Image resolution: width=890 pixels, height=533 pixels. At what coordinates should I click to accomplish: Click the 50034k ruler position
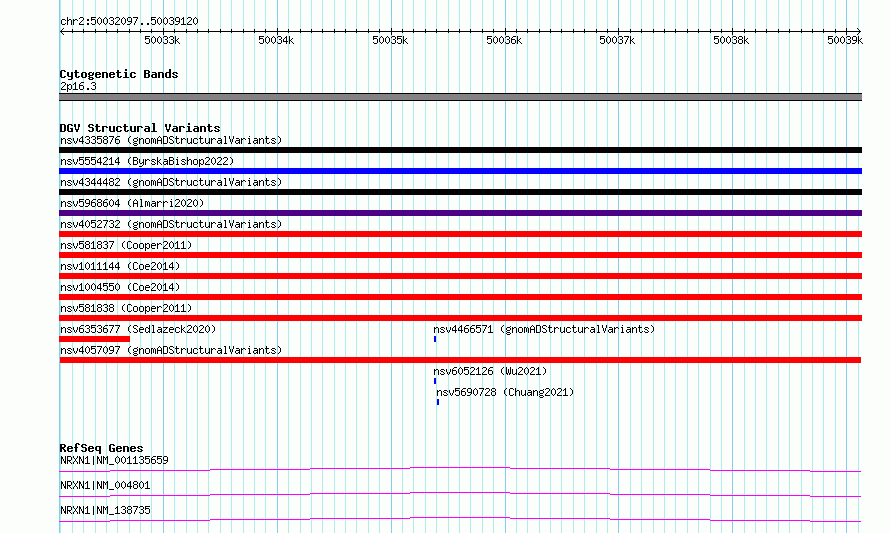click(x=276, y=40)
